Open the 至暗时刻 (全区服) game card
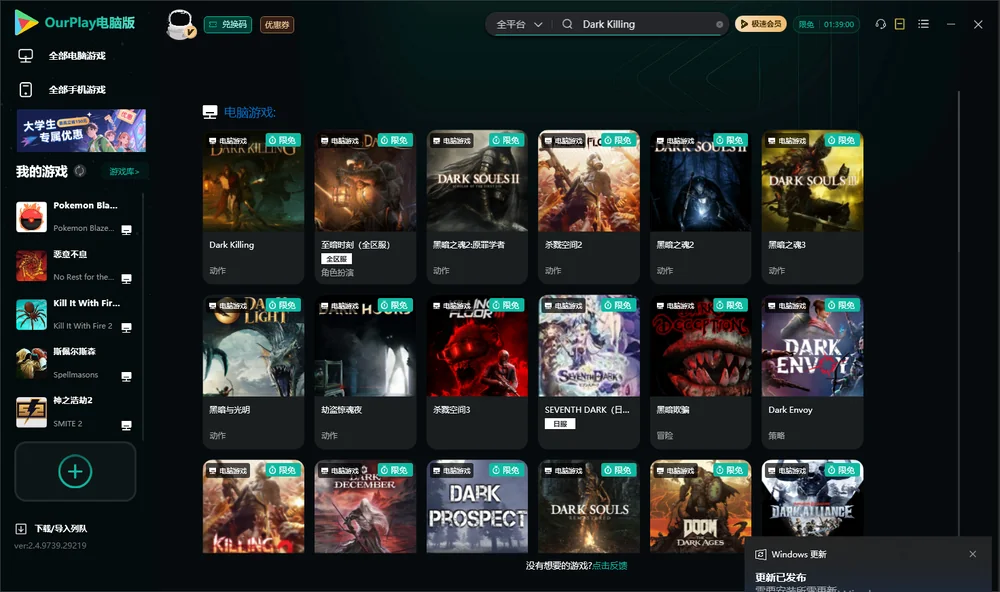Image resolution: width=1000 pixels, height=592 pixels. [365, 207]
